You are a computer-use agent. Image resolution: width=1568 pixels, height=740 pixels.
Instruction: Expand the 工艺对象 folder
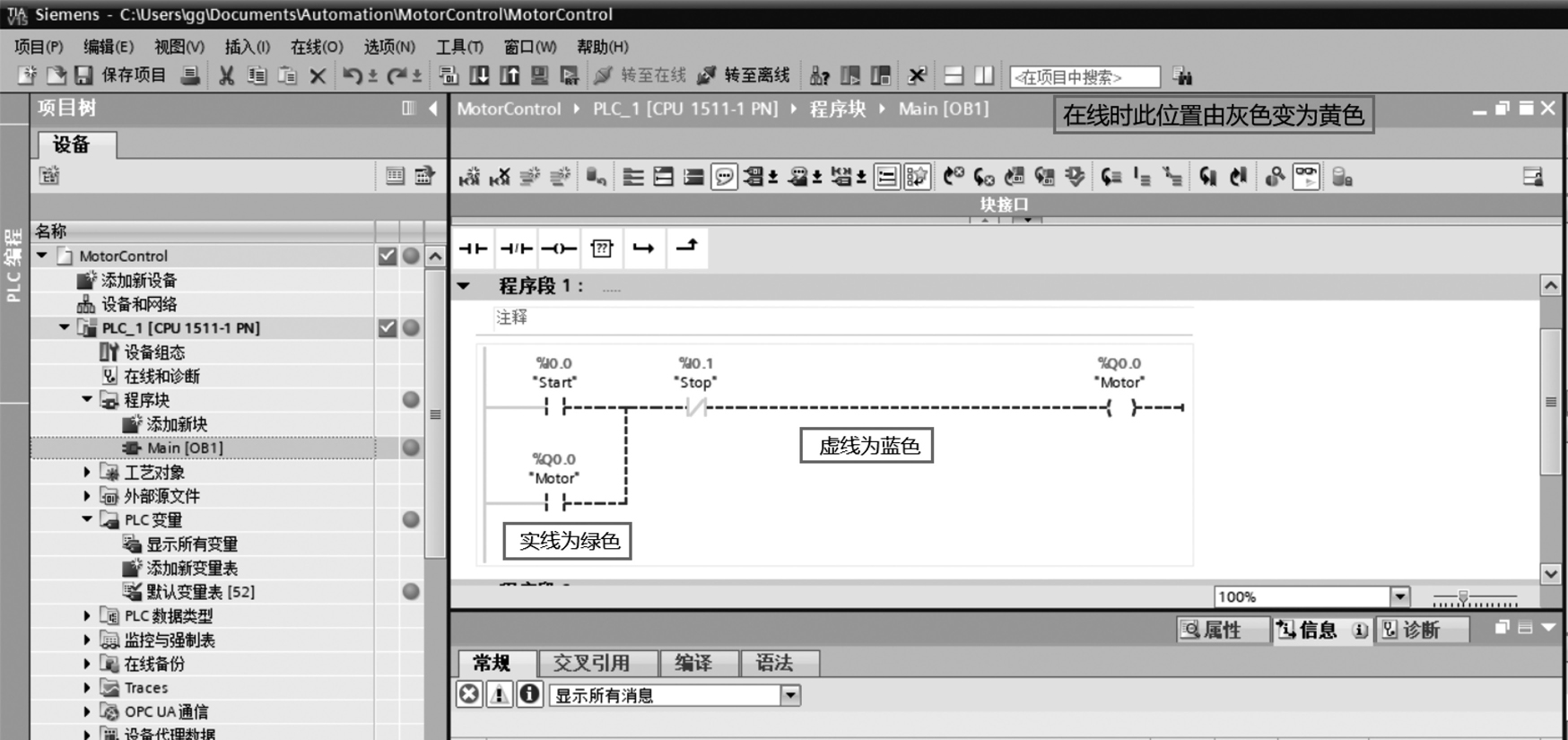[87, 472]
